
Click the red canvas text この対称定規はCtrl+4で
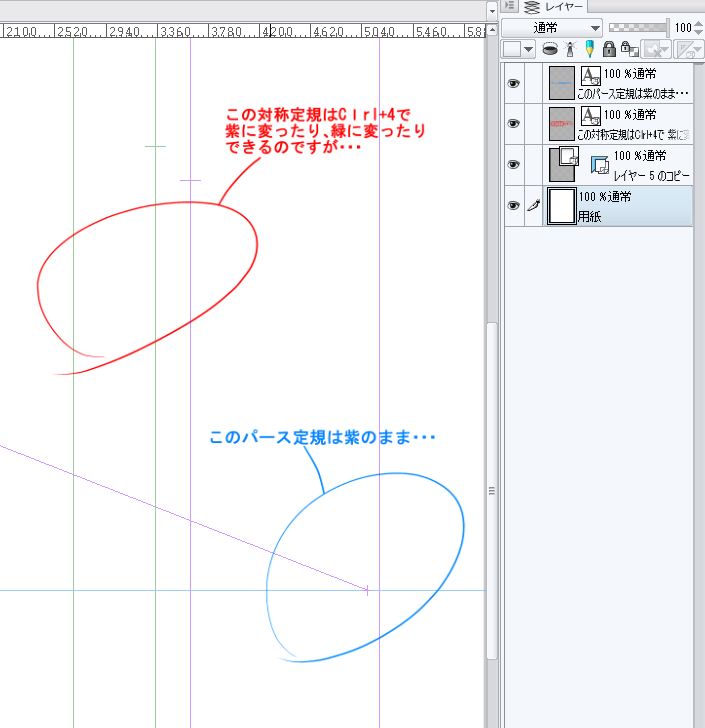pos(318,114)
